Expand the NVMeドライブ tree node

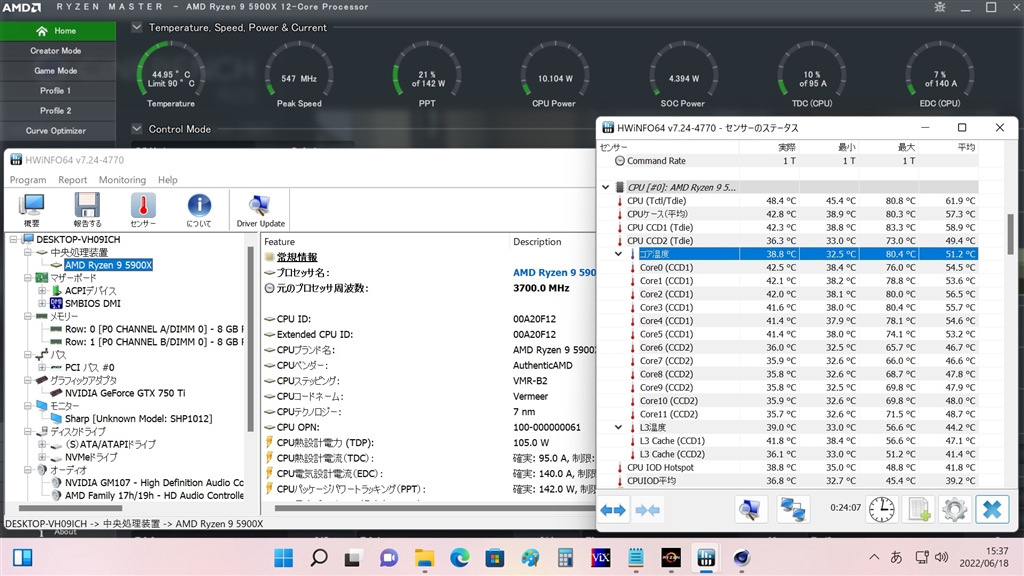pyautogui.click(x=42, y=457)
